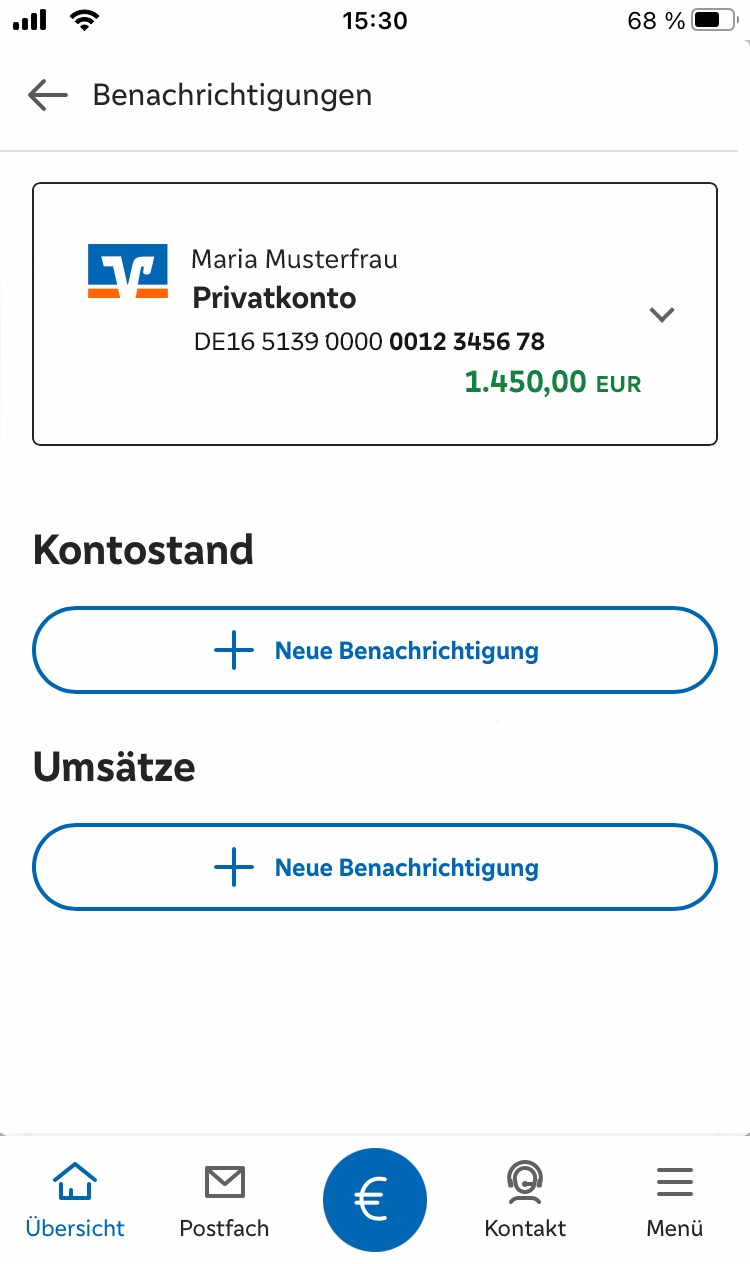Open the Privatkonto account card

[375, 314]
